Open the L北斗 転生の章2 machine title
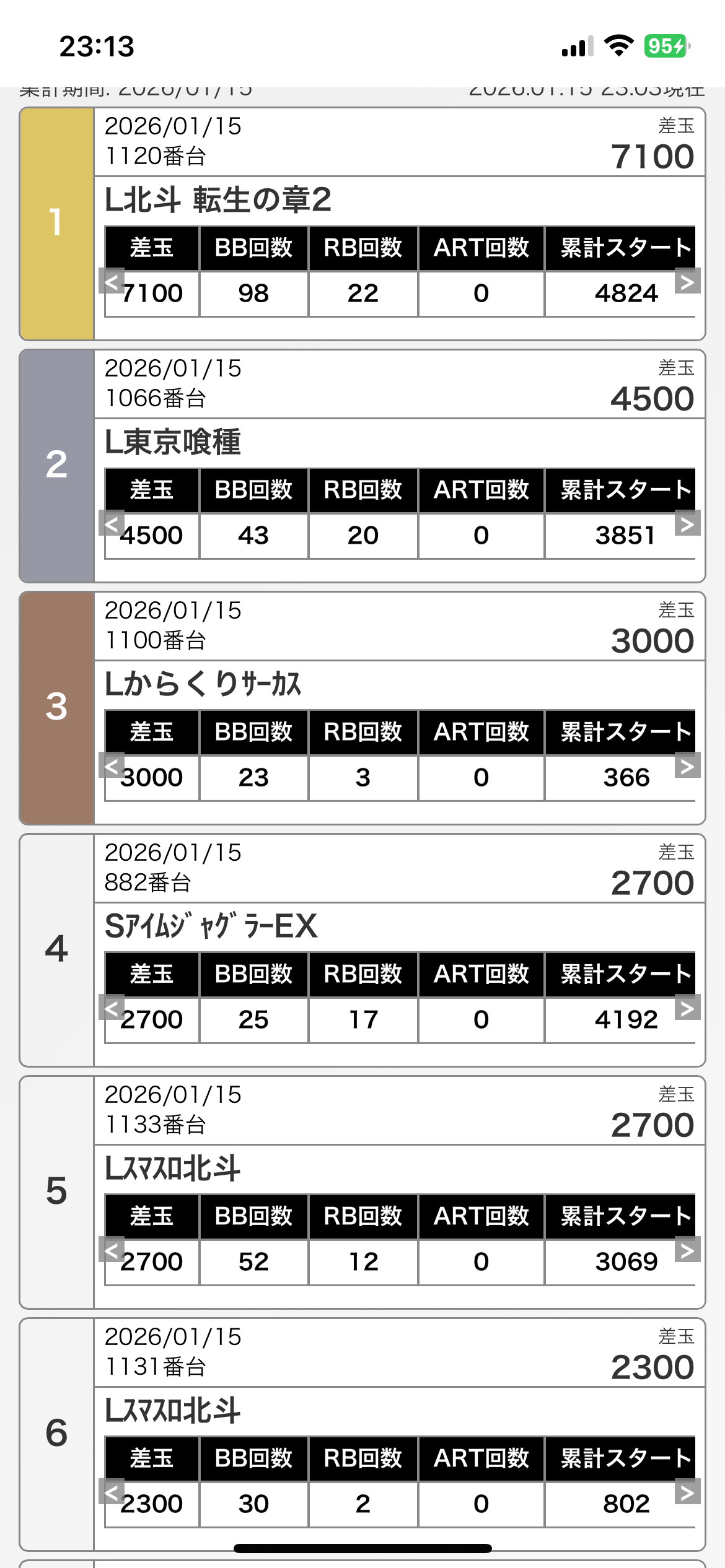Viewport: 725px width, 1568px height. [217, 200]
